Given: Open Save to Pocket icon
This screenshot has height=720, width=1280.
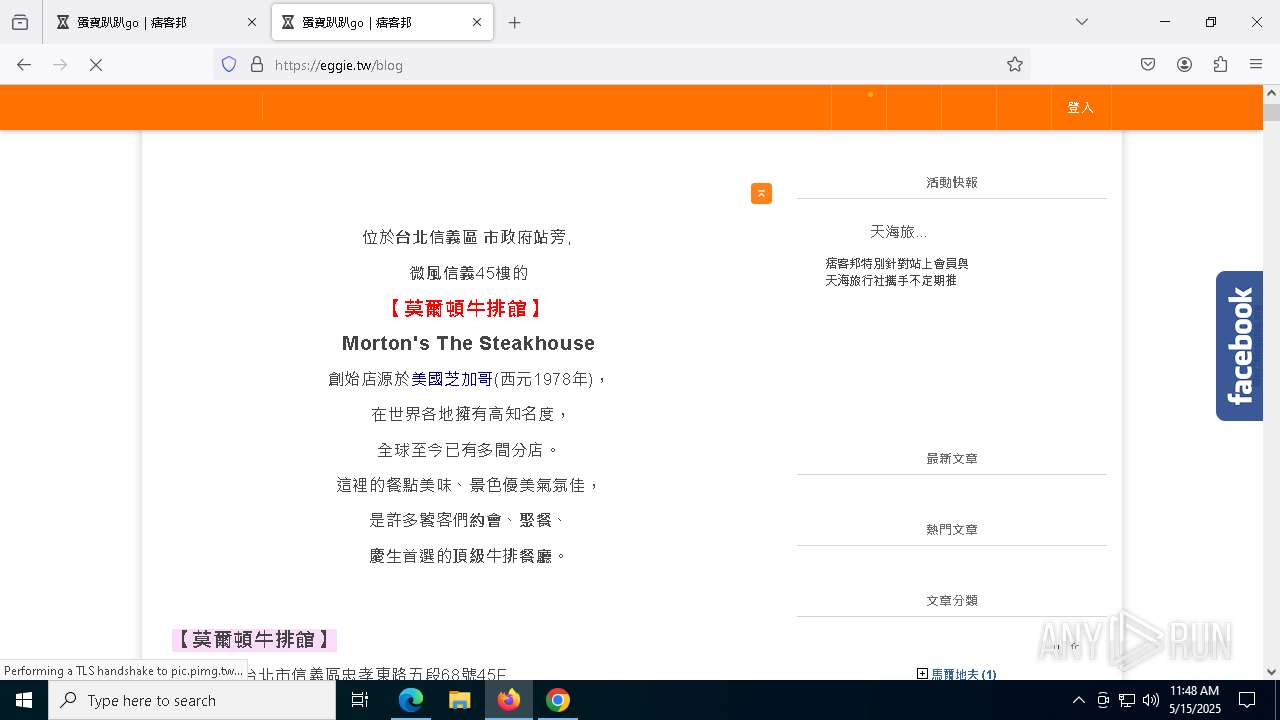Looking at the screenshot, I should tap(1148, 64).
